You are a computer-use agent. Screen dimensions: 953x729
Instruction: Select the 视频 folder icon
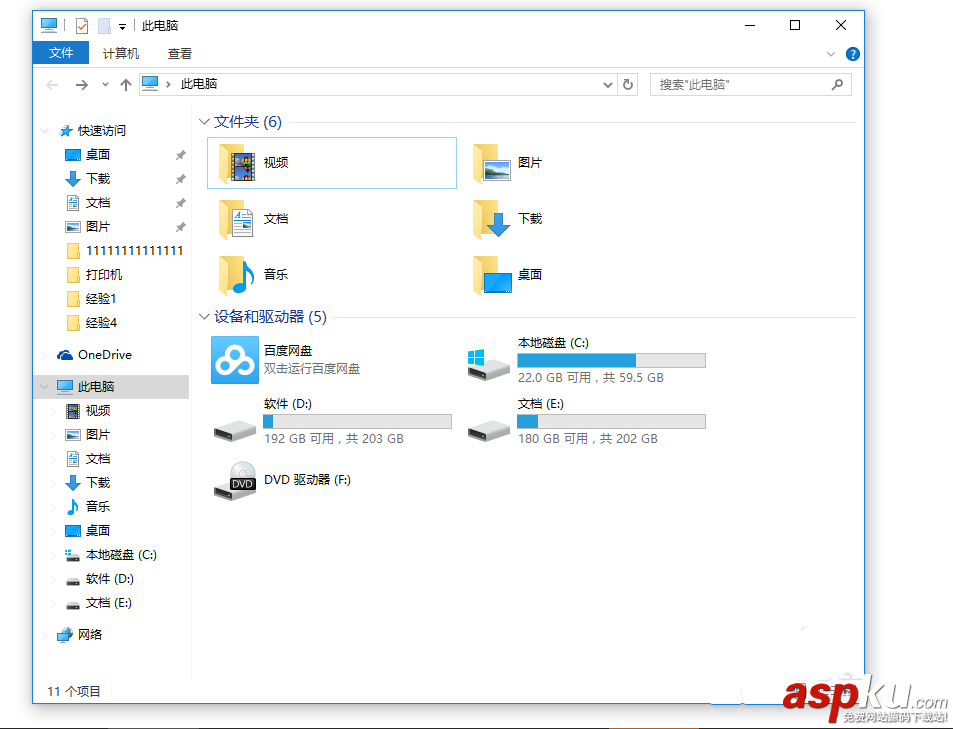pyautogui.click(x=240, y=161)
